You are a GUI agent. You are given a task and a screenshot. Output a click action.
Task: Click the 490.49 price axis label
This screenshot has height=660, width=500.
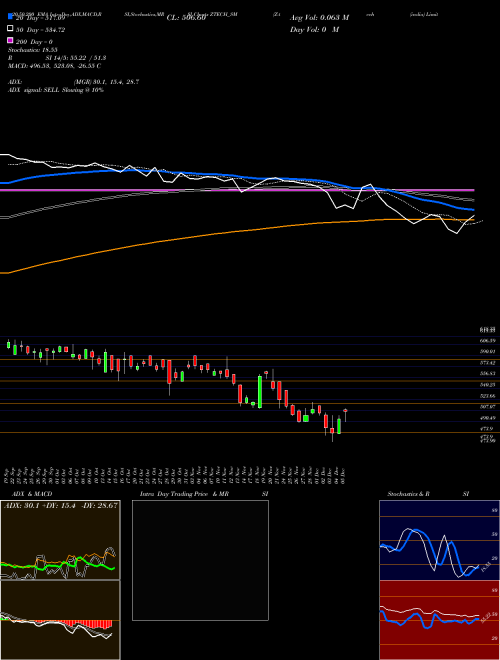[488, 418]
